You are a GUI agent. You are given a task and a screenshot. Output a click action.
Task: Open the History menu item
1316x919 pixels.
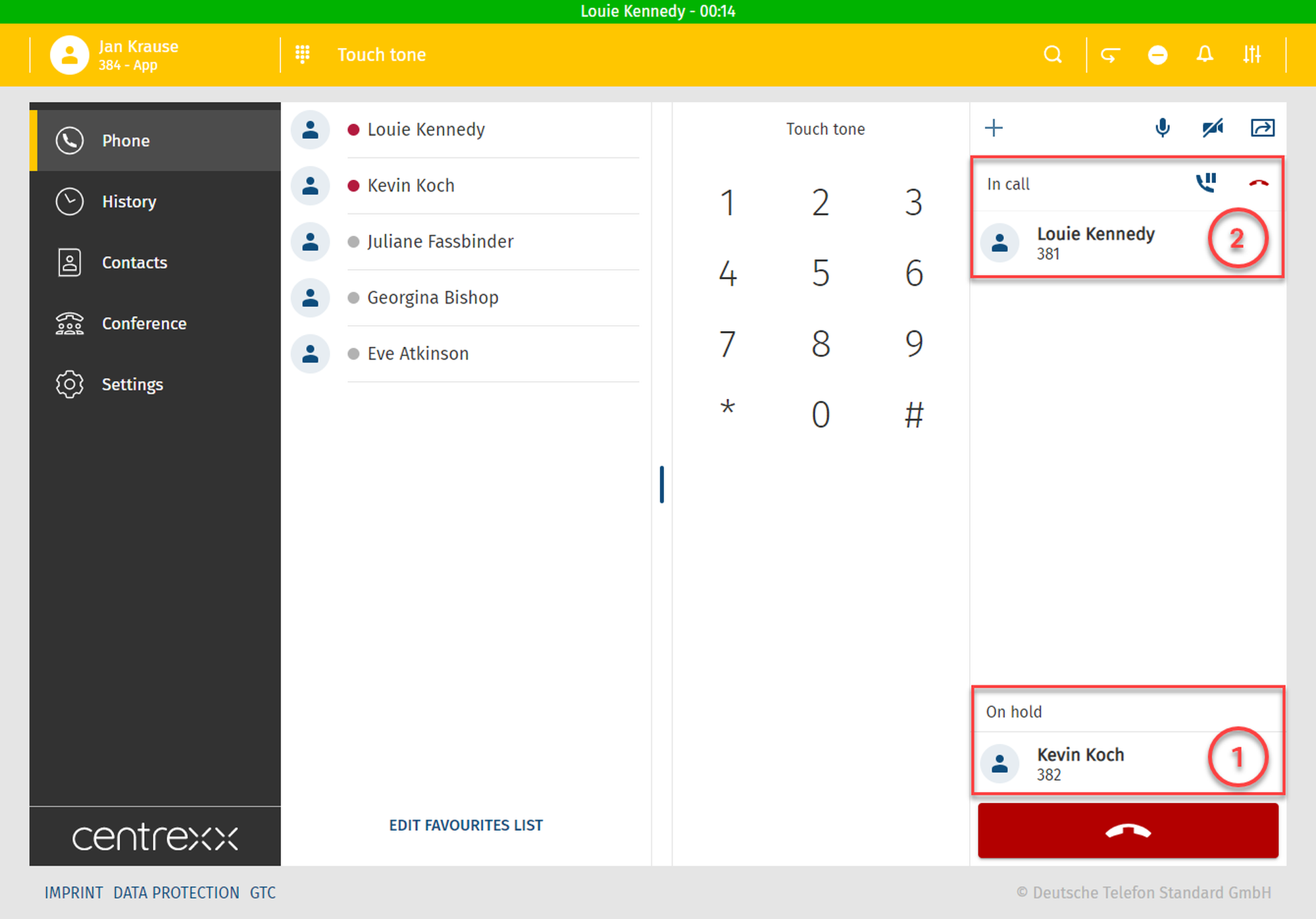click(x=129, y=201)
